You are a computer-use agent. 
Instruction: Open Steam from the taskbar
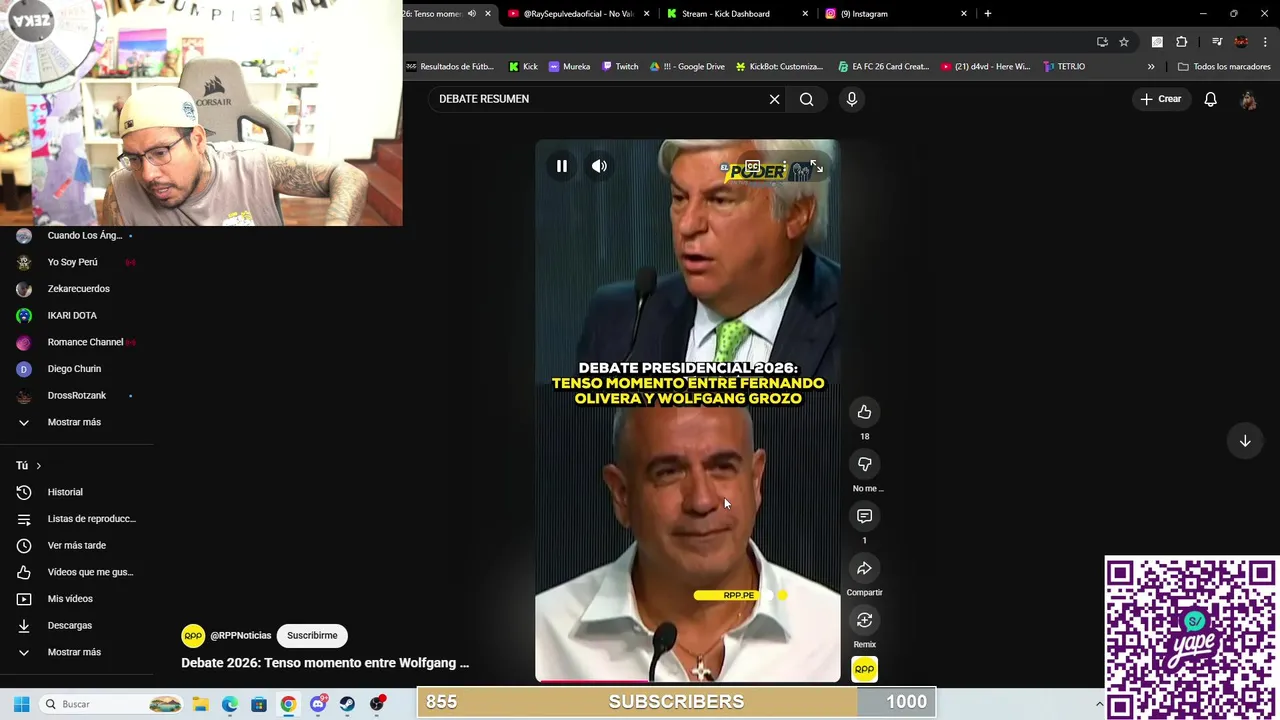point(347,704)
